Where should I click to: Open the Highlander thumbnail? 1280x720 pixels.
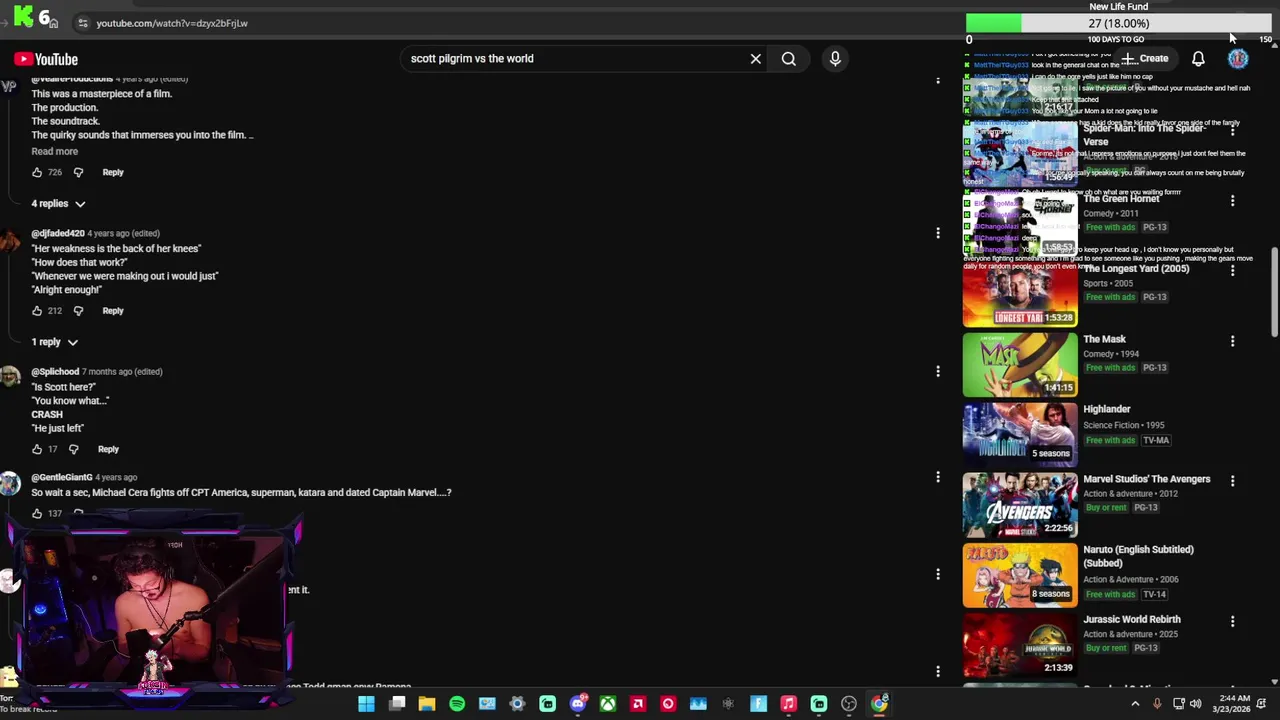[x=1020, y=435]
